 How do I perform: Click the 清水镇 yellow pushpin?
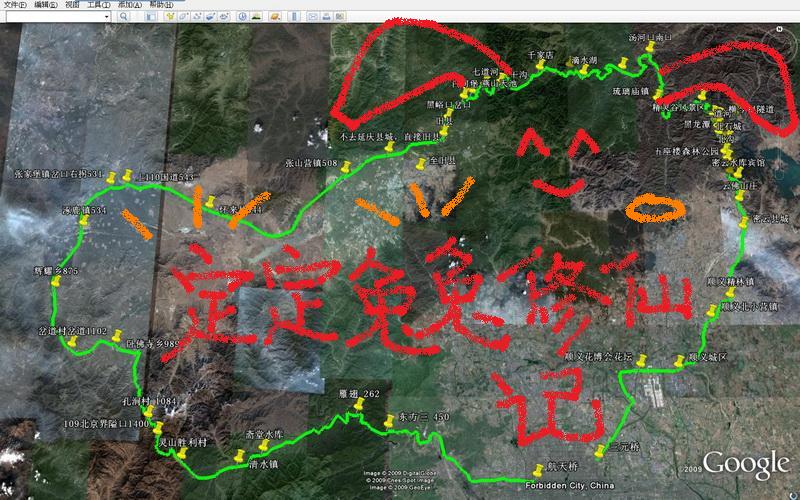coord(239,456)
